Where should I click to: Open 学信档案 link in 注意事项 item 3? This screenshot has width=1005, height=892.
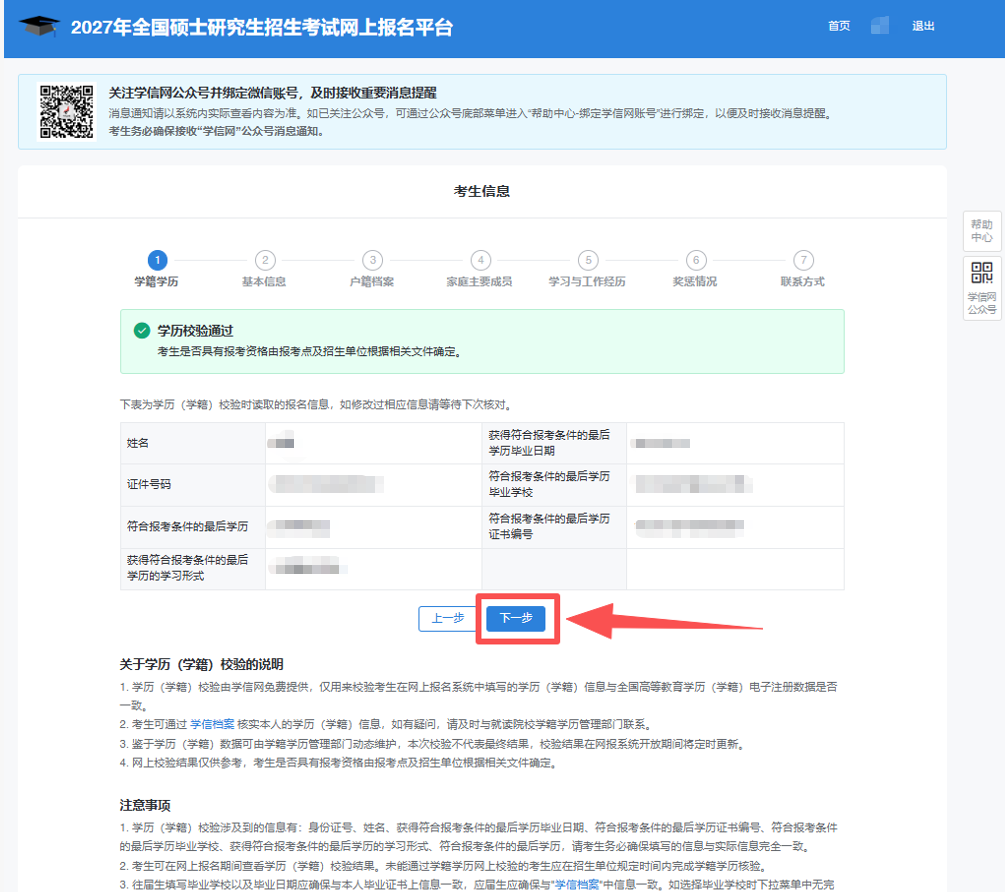pos(577,884)
